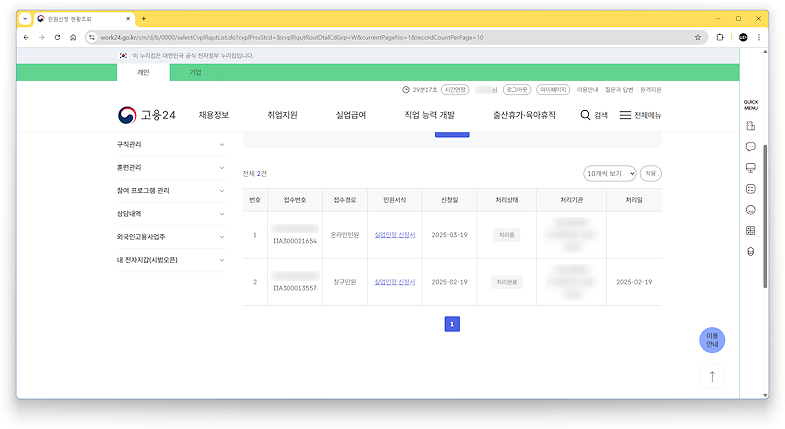This screenshot has width=785, height=429.
Task: Select receipt number IIA300013557
Action: point(295,288)
